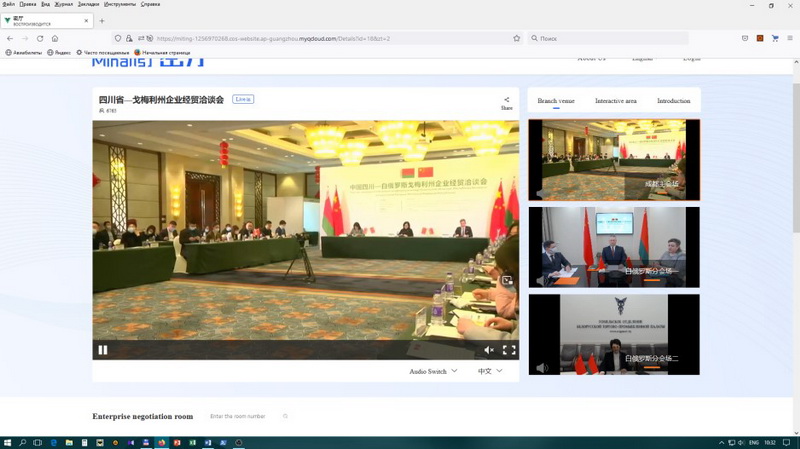Open the Pocket icon in the toolbar

point(745,38)
